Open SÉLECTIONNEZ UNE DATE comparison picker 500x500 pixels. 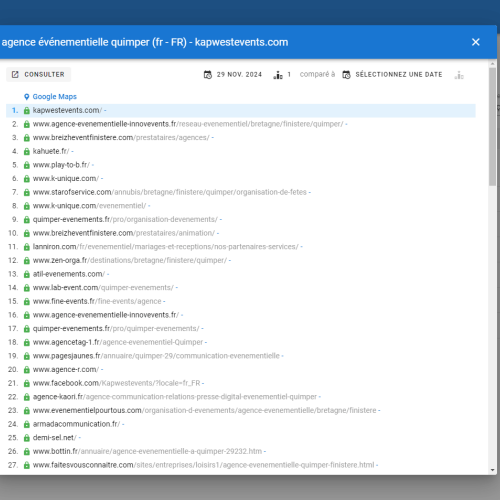click(x=393, y=74)
